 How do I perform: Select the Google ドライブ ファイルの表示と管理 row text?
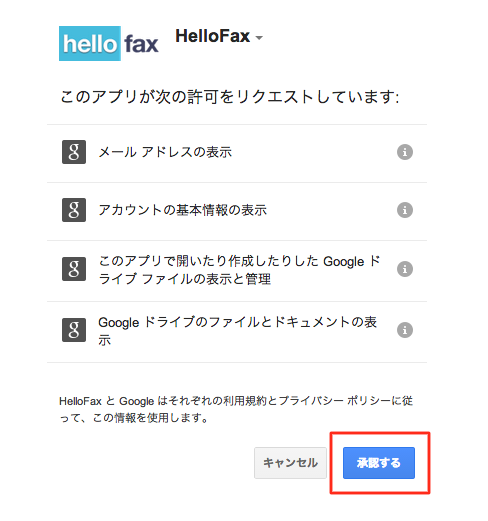point(239,270)
